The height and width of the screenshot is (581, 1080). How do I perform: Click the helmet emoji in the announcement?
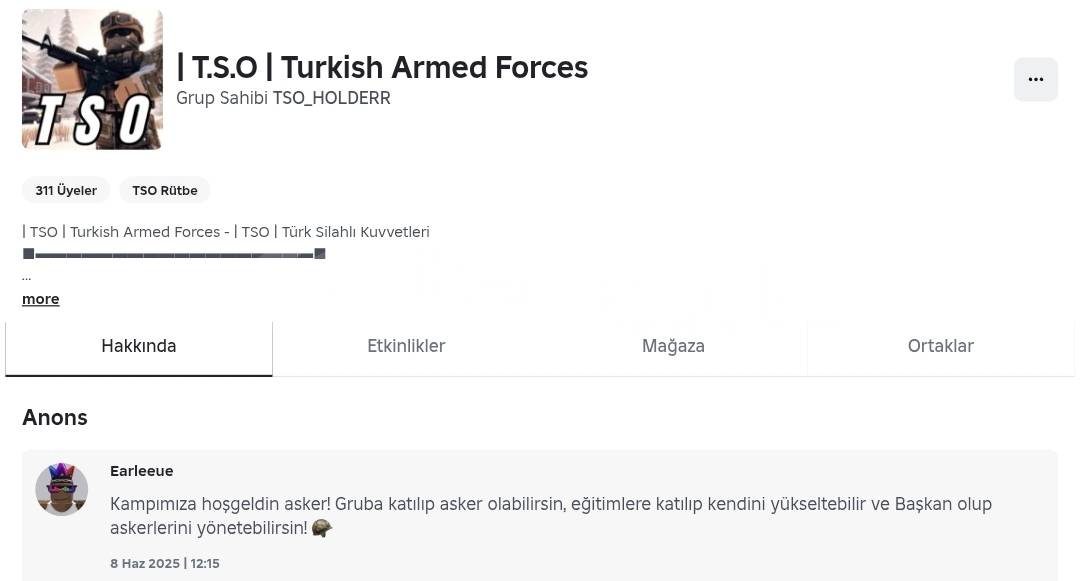[322, 528]
